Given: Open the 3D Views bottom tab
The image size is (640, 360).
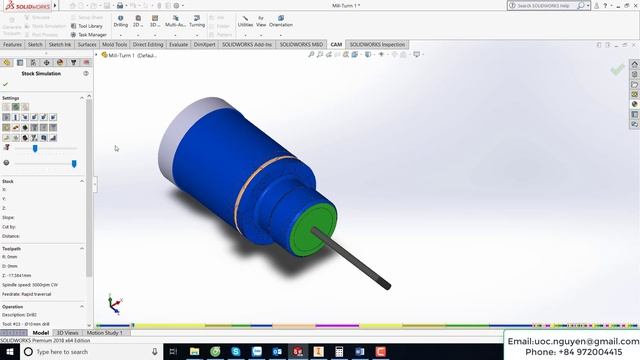Looking at the screenshot, I should click(x=67, y=333).
